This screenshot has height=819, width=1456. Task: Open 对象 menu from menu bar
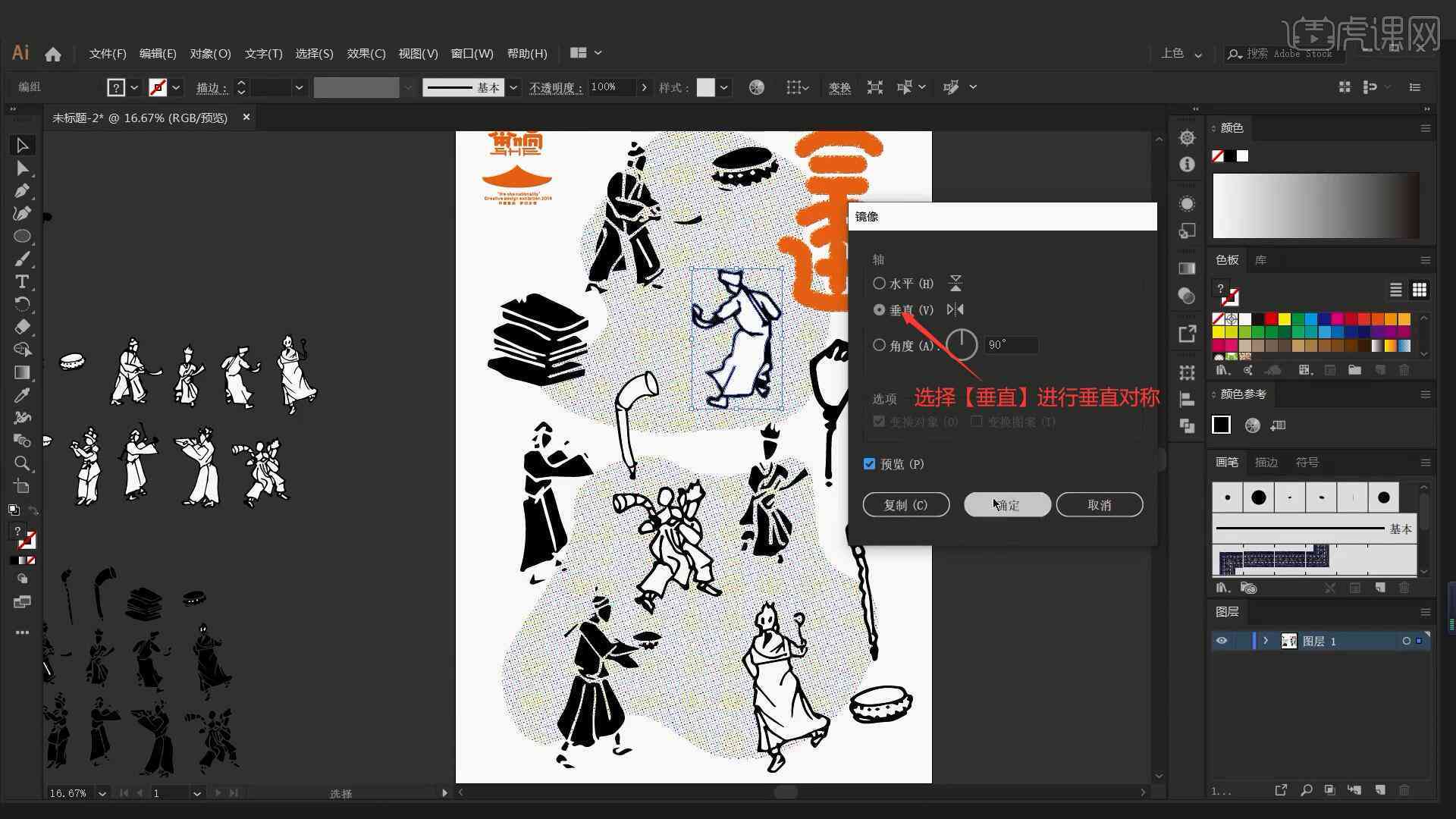coord(209,53)
